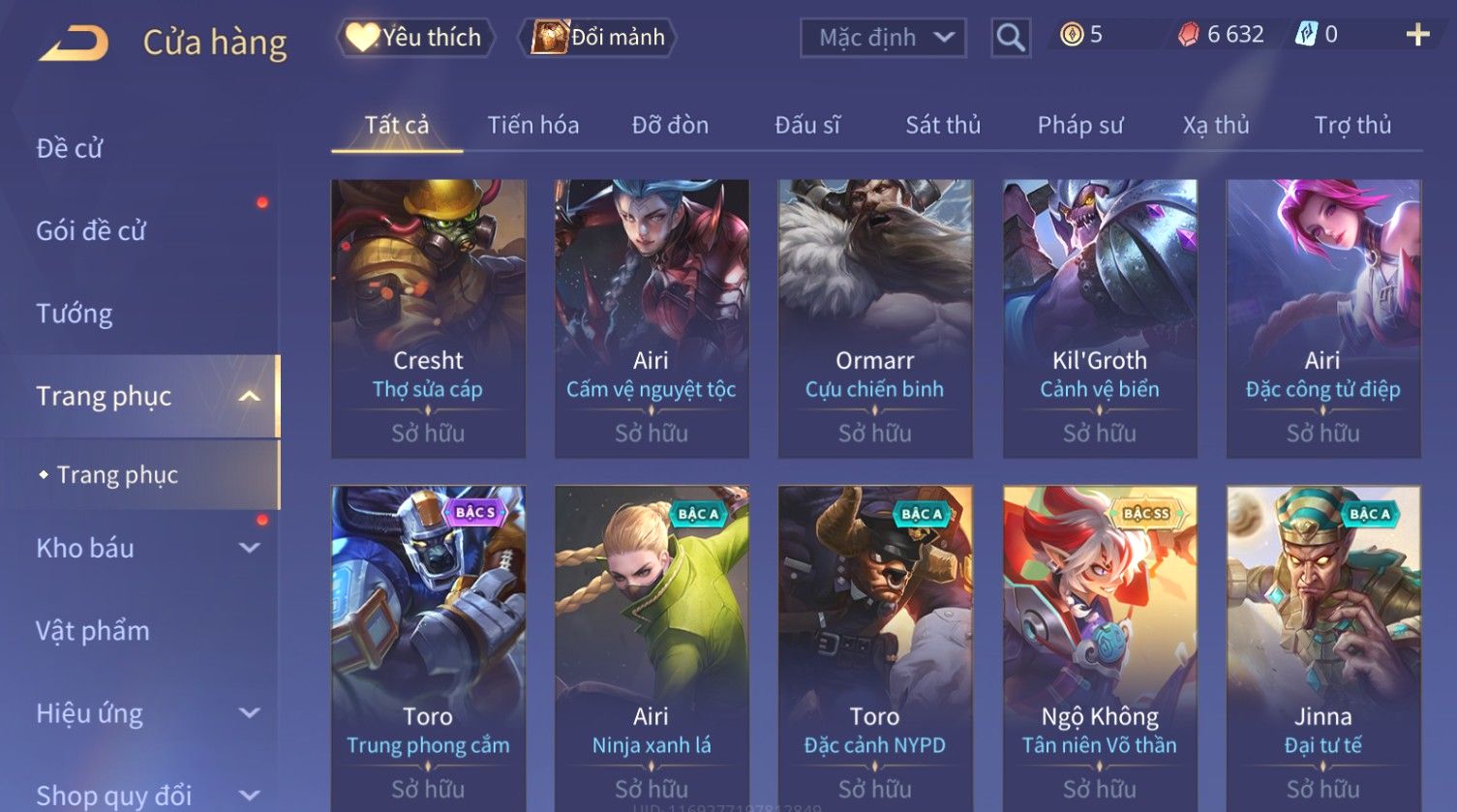This screenshot has height=812, width=1457.
Task: Collapse the Trang phục sidebar section
Action: point(249,396)
